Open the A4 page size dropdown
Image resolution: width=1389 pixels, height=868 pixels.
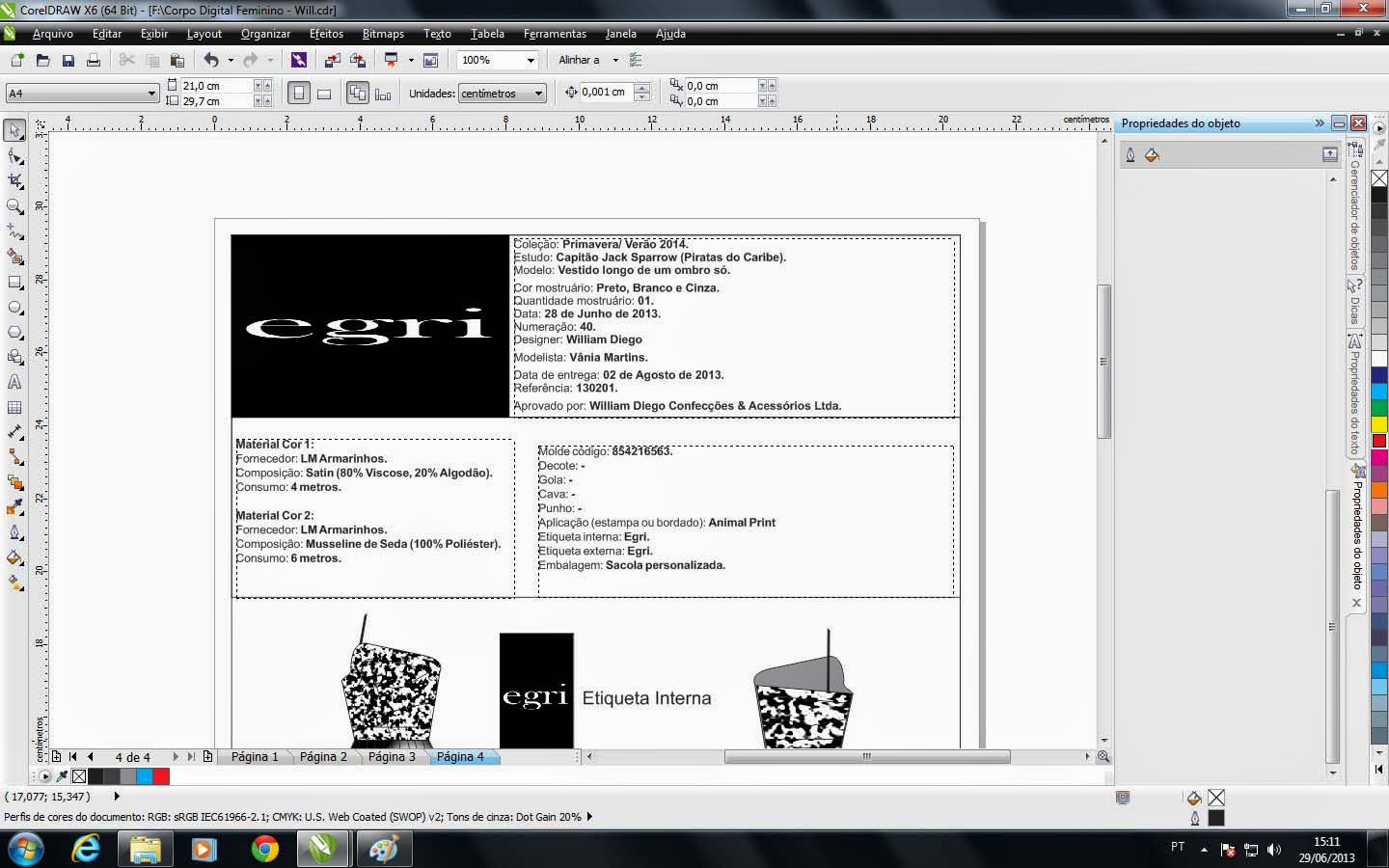point(151,94)
